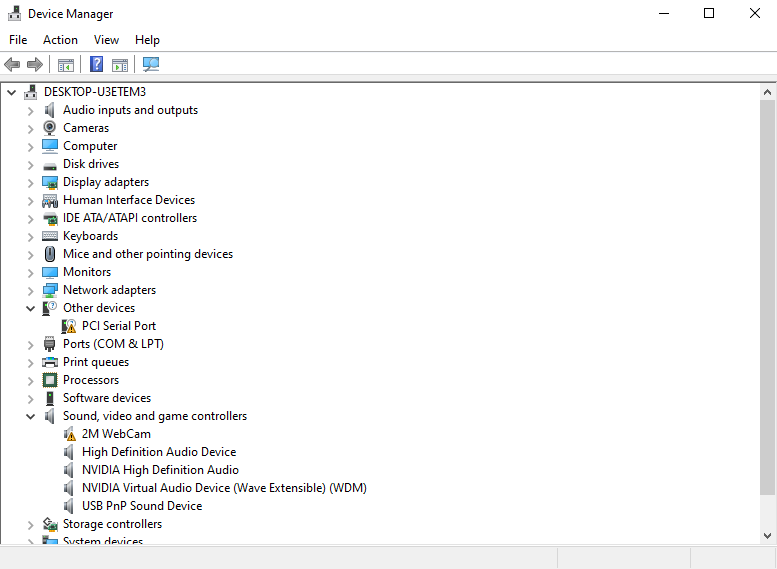Select NVIDIA Virtual Audio Device (Wave Extensible)
Screen dimensions: 777x569
[224, 488]
